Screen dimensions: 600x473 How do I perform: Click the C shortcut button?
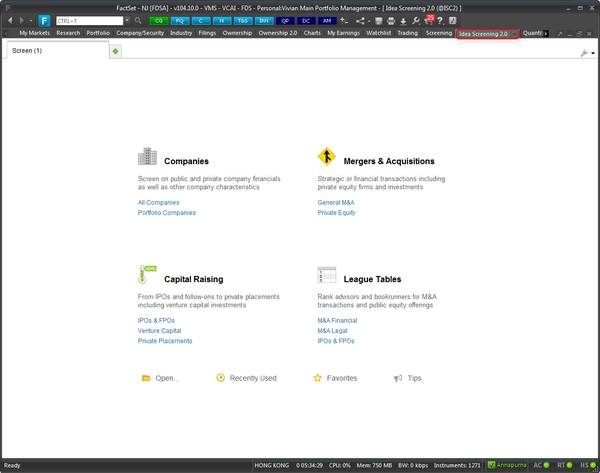point(201,21)
